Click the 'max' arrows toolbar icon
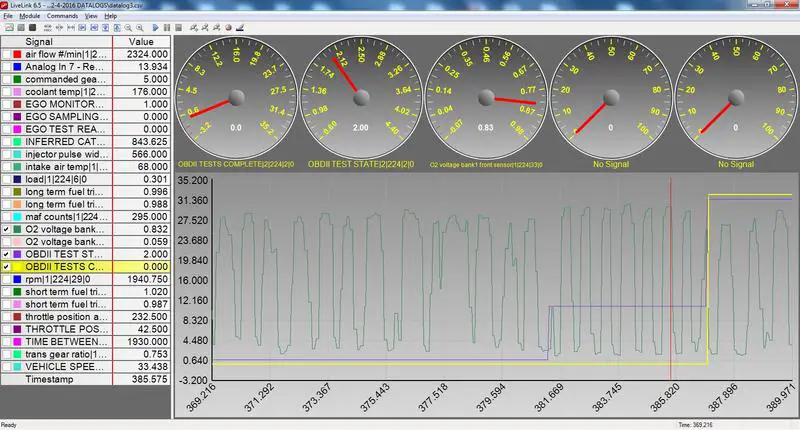800x430 pixels. tap(47, 28)
